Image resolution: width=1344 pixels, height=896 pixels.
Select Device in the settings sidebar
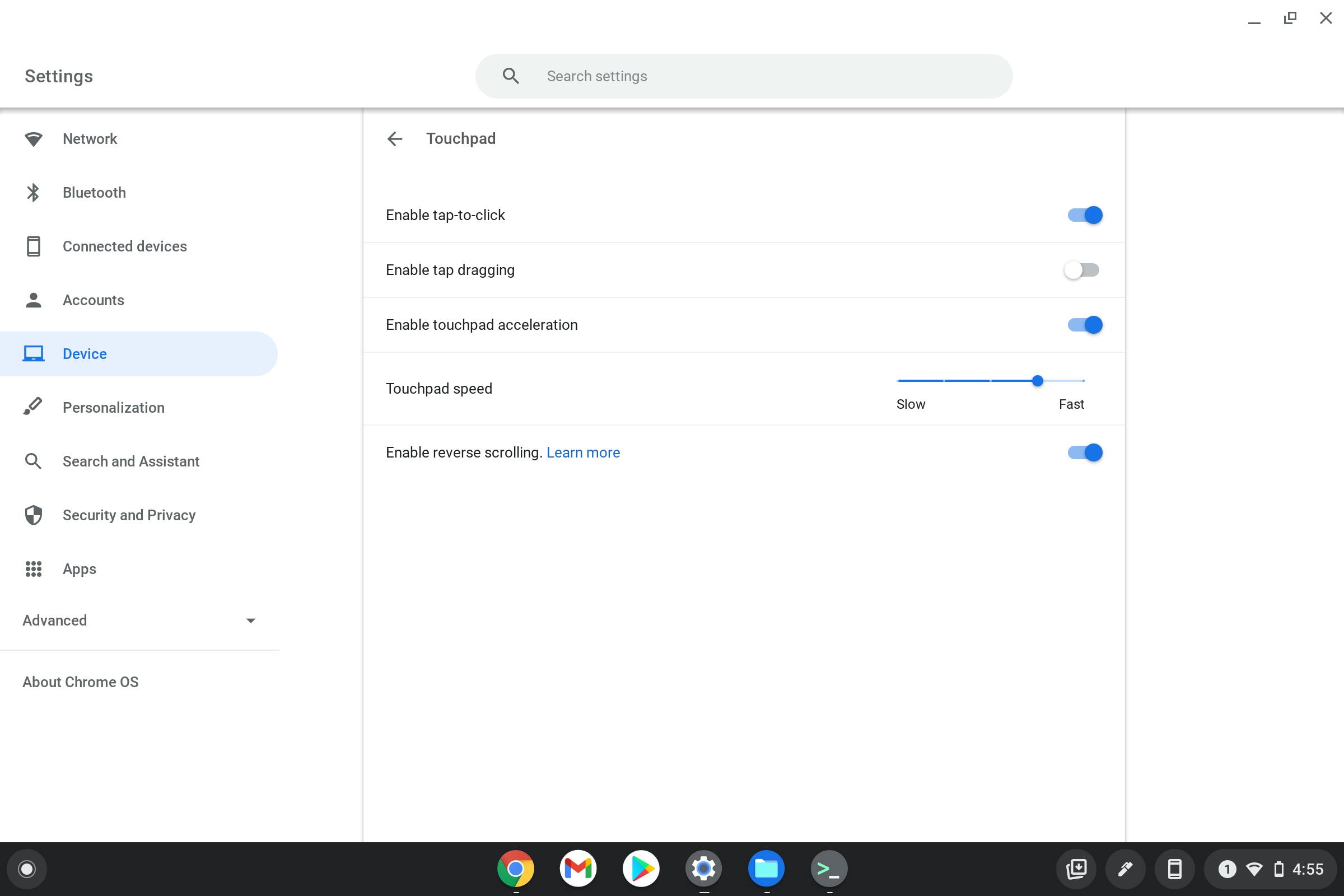(x=84, y=353)
